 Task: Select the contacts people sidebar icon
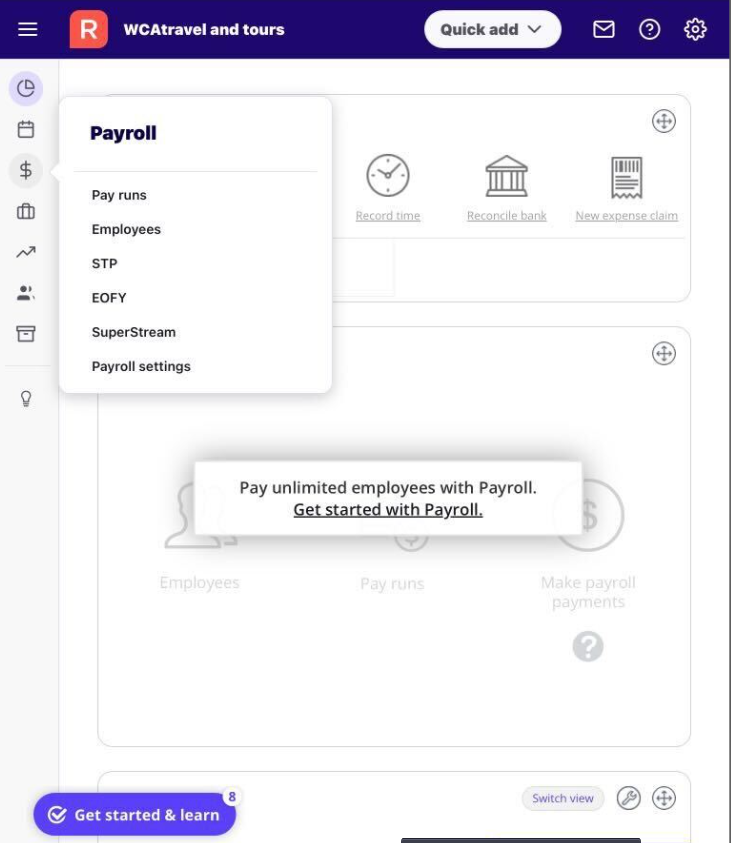(26, 293)
